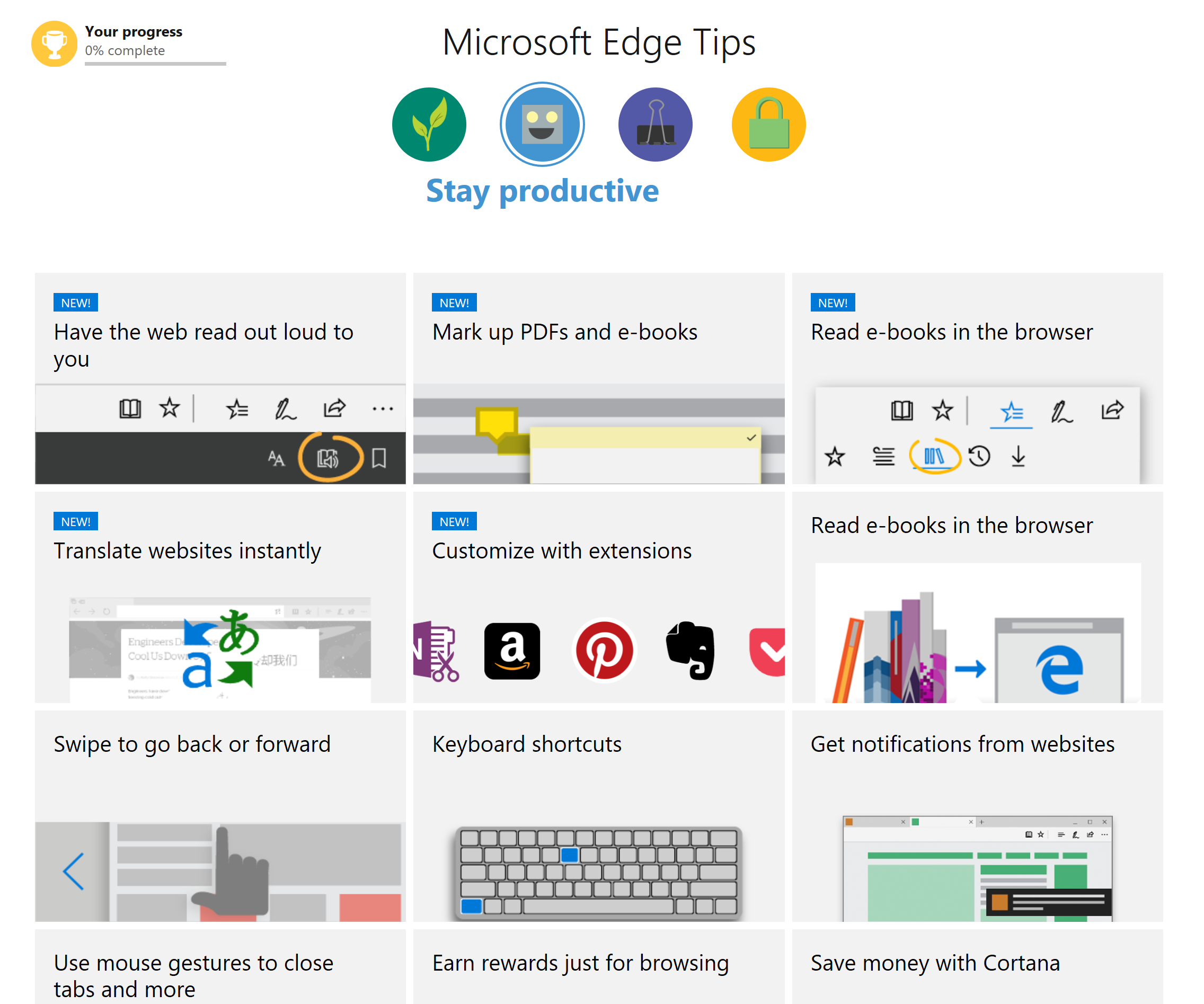1204x1004 pixels.
Task: Click the Amazon extension icon
Action: [x=512, y=651]
